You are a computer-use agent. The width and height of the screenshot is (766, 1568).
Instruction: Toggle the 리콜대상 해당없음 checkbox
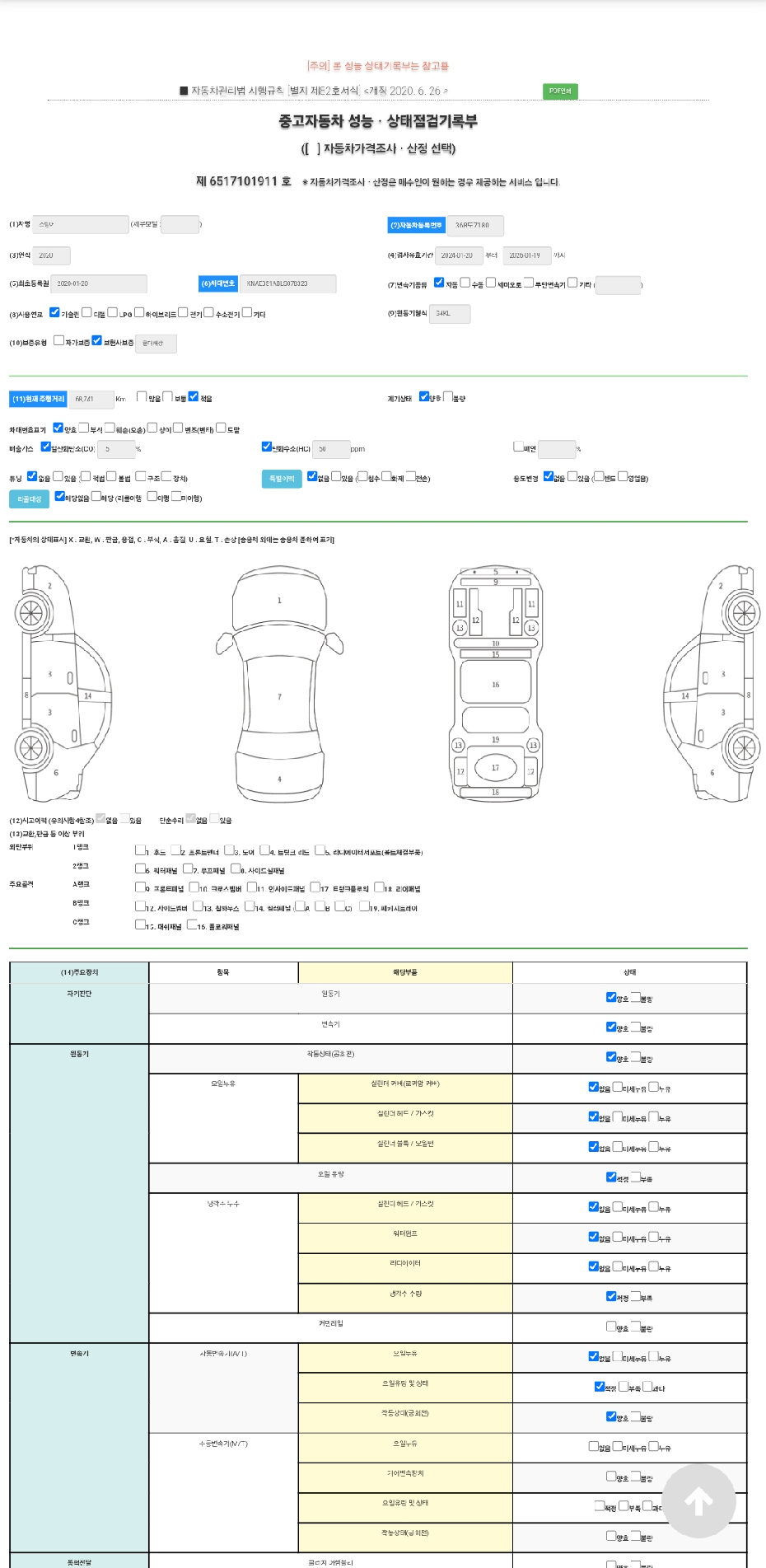coord(59,496)
